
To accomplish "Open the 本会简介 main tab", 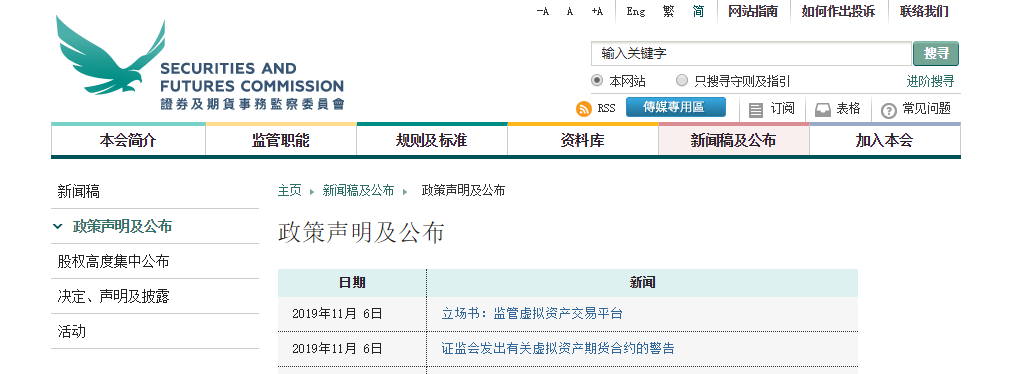I will coord(128,140).
